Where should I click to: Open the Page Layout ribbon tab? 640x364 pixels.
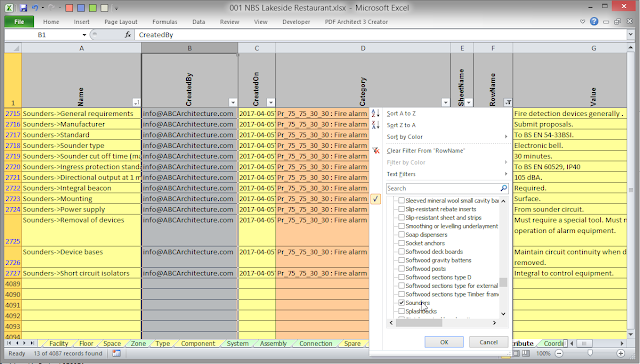121,22
